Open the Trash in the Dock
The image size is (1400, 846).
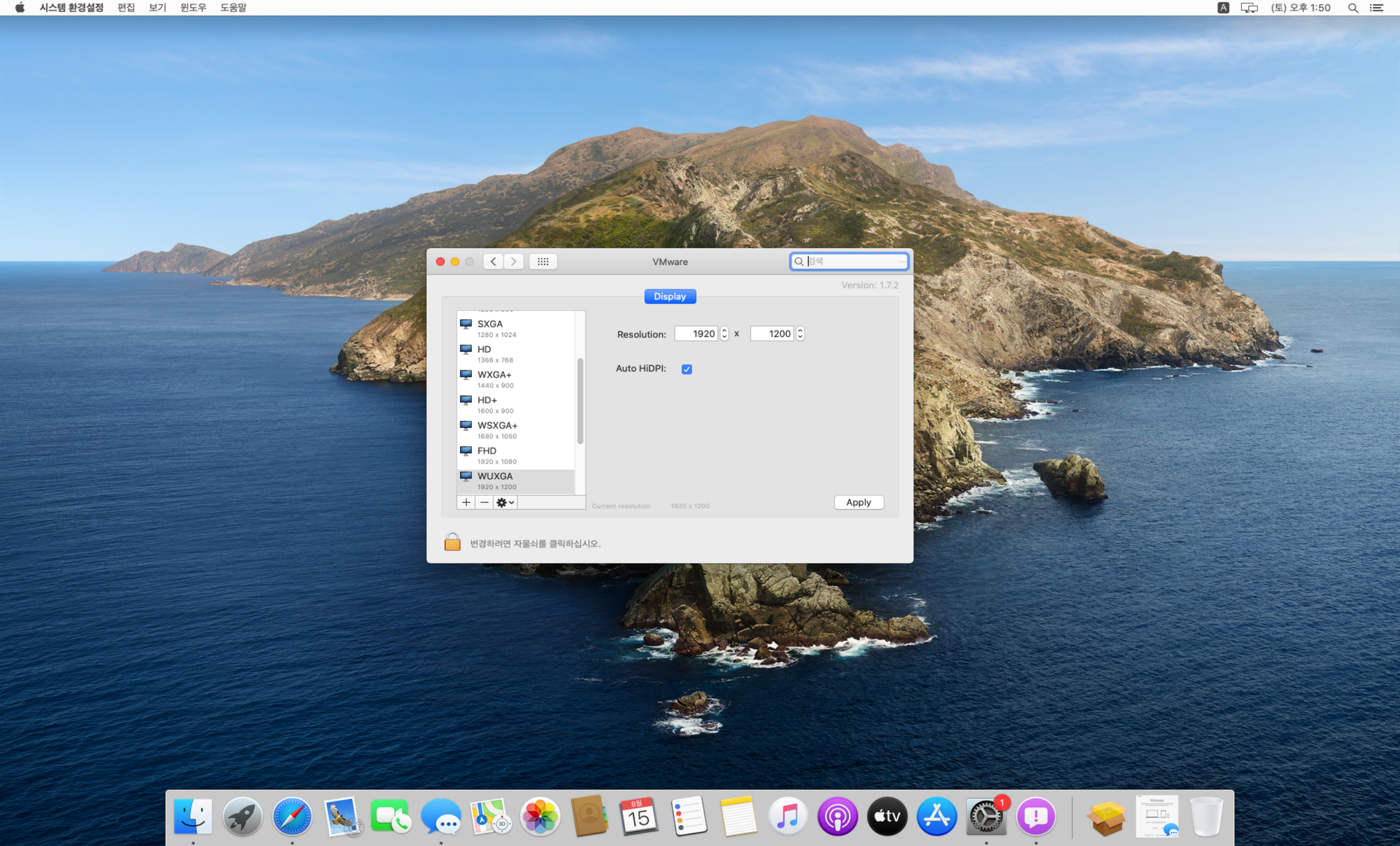1206,816
